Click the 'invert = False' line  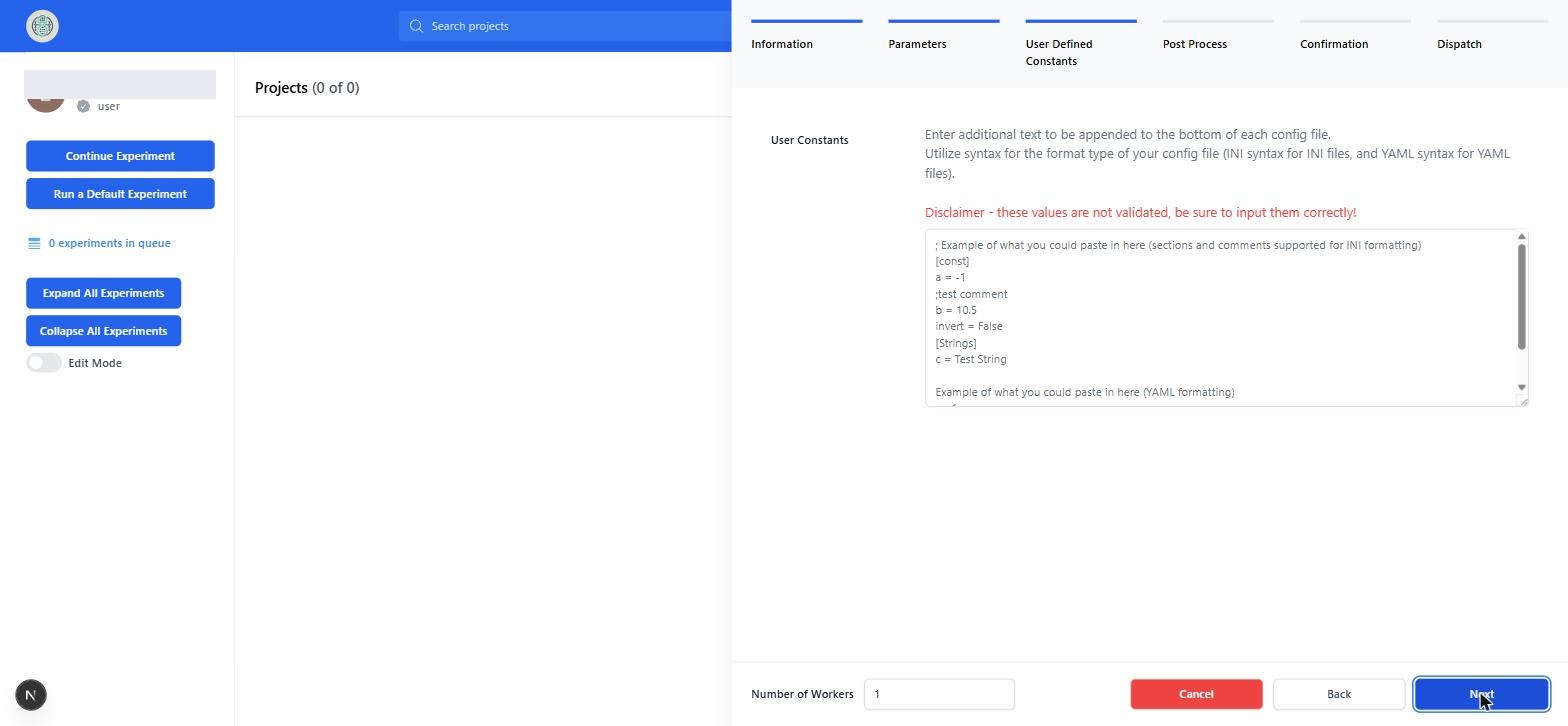(969, 326)
